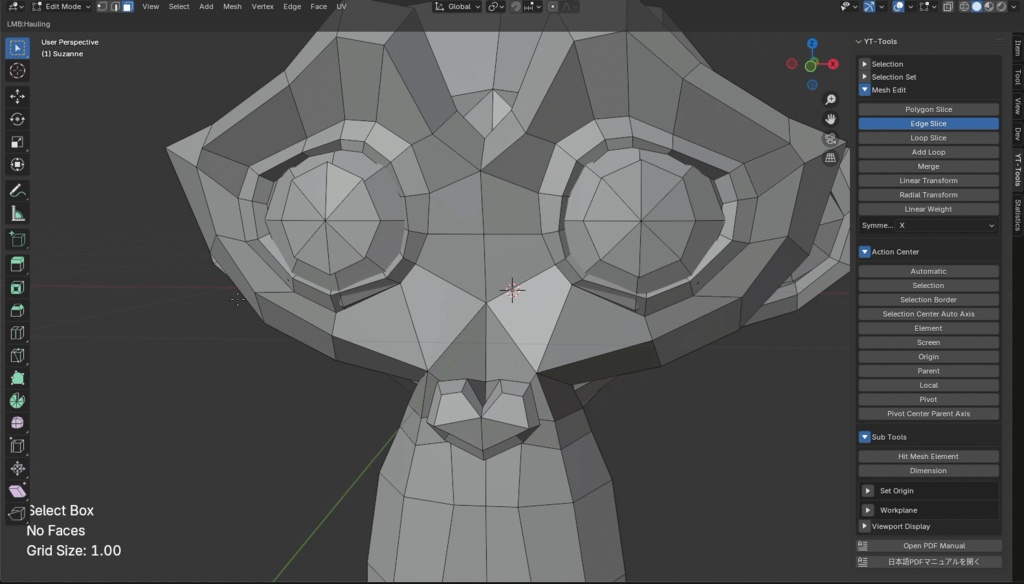The height and width of the screenshot is (584, 1024).
Task: Select the Annotate tool
Action: (x=16, y=190)
